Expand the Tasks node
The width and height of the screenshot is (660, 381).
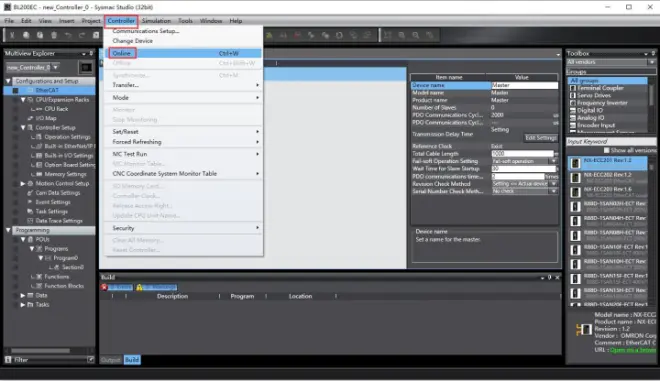pyautogui.click(x=23, y=305)
